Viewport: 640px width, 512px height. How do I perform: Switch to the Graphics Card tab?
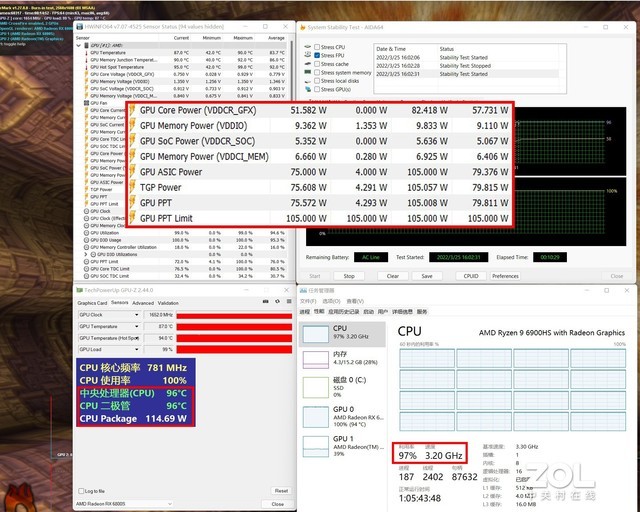tap(92, 303)
